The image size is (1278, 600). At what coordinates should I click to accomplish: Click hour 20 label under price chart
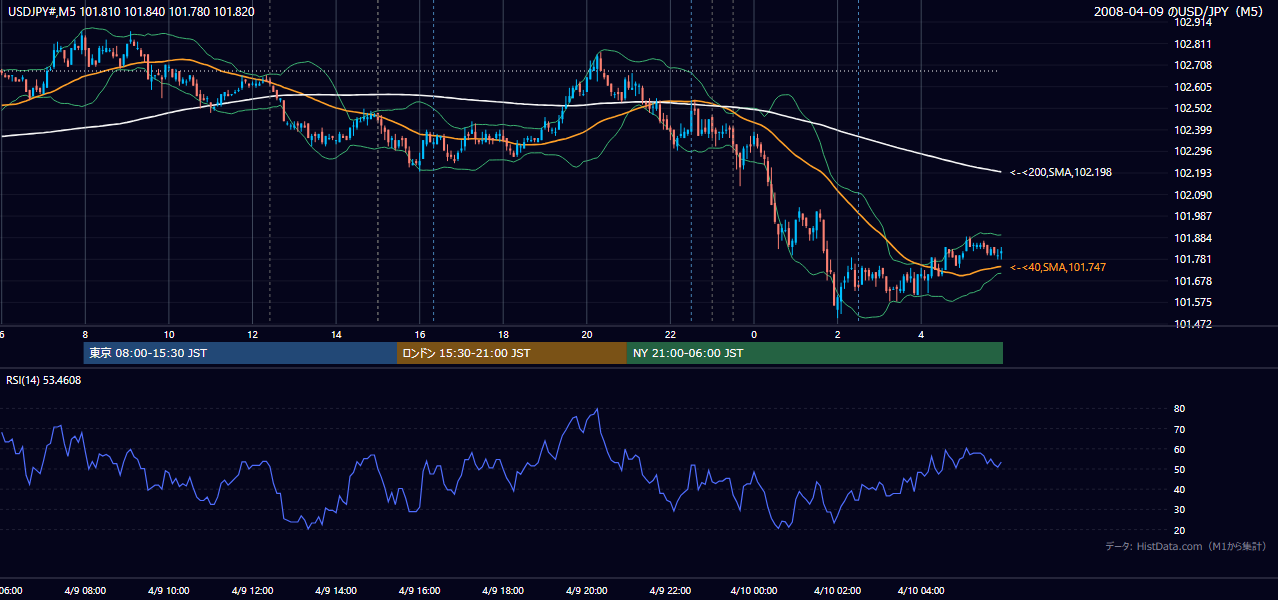[587, 334]
